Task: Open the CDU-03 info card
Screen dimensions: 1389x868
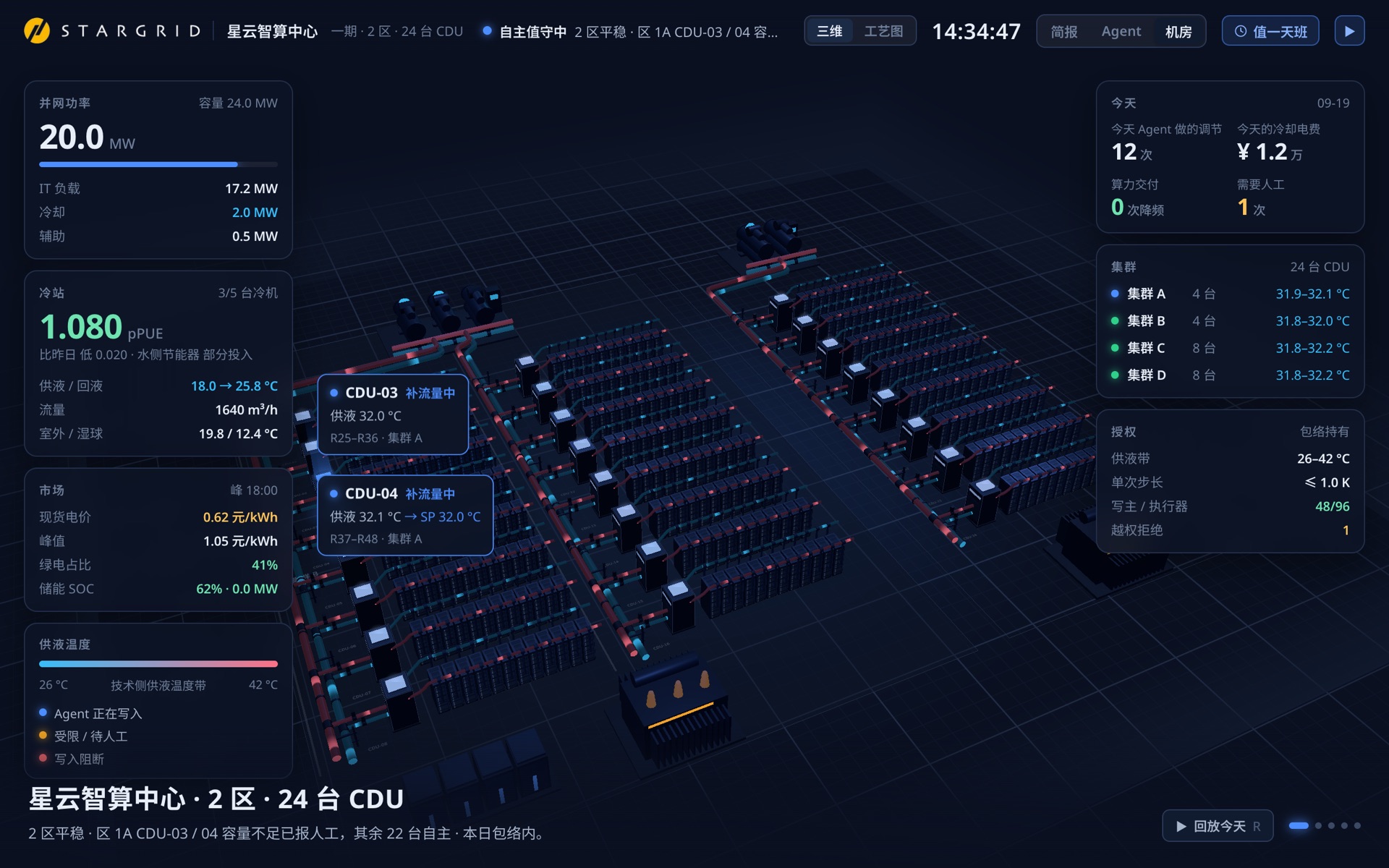Action: pyautogui.click(x=393, y=414)
